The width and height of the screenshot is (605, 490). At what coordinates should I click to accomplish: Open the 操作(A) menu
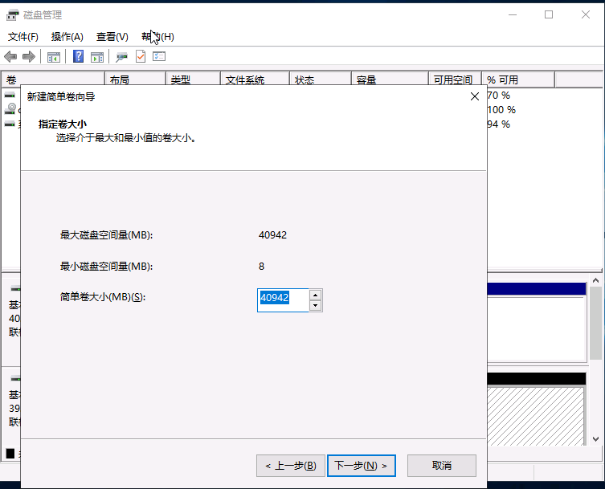point(67,36)
